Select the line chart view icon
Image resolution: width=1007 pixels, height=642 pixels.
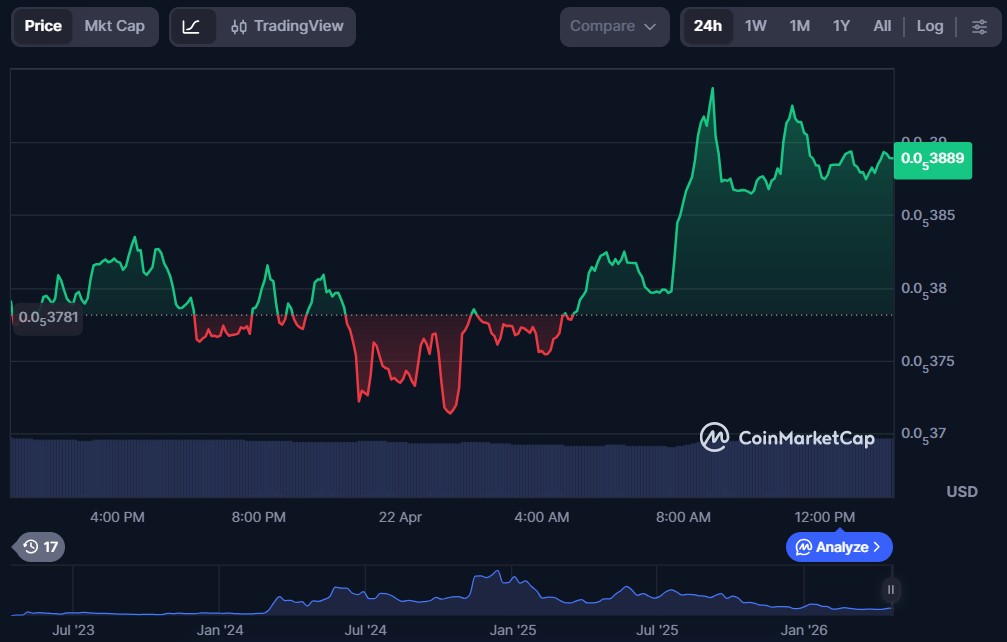(192, 27)
